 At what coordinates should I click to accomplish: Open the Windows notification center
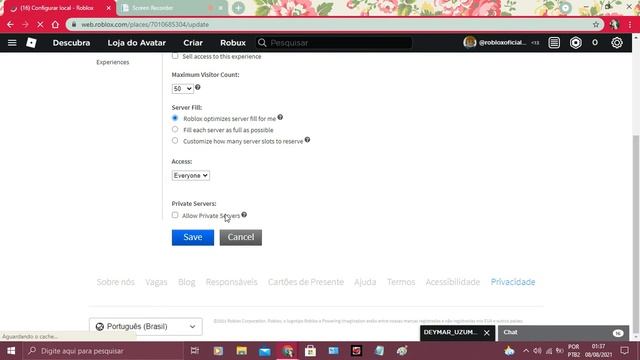624,351
